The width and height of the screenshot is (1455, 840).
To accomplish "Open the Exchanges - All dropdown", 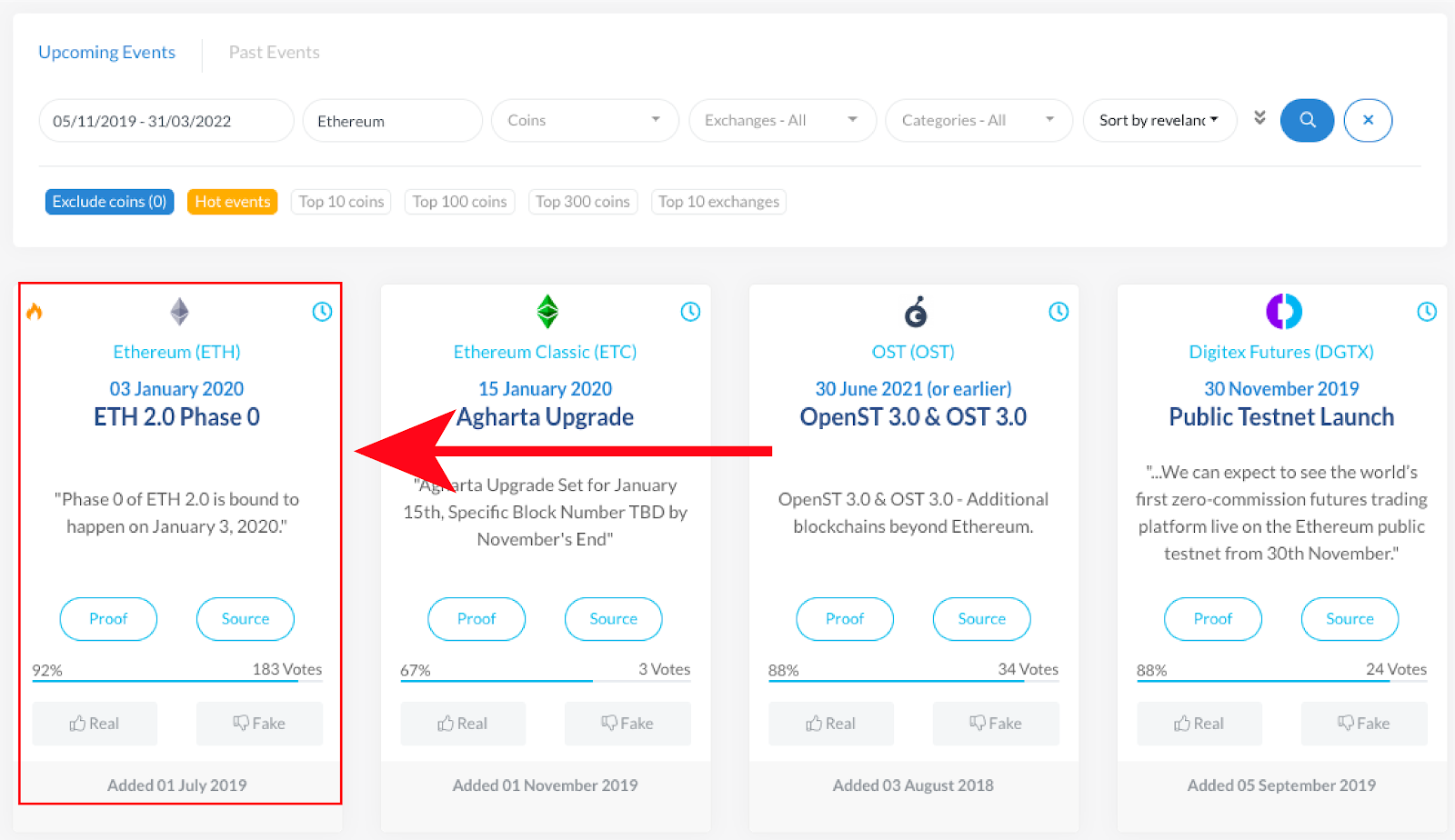I will click(x=782, y=120).
